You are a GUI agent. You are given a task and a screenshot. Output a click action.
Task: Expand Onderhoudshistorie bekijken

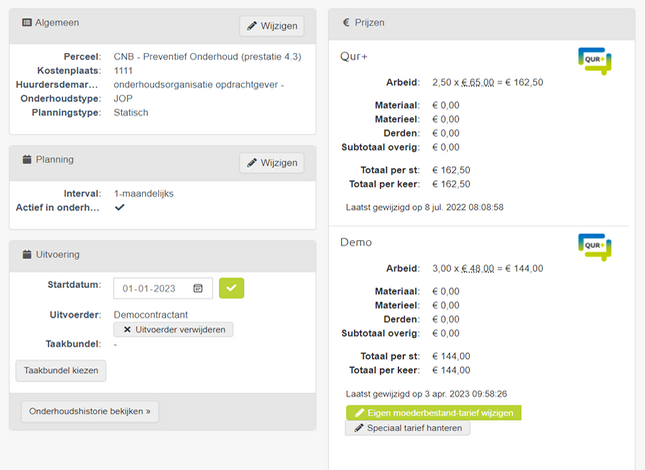(90, 411)
